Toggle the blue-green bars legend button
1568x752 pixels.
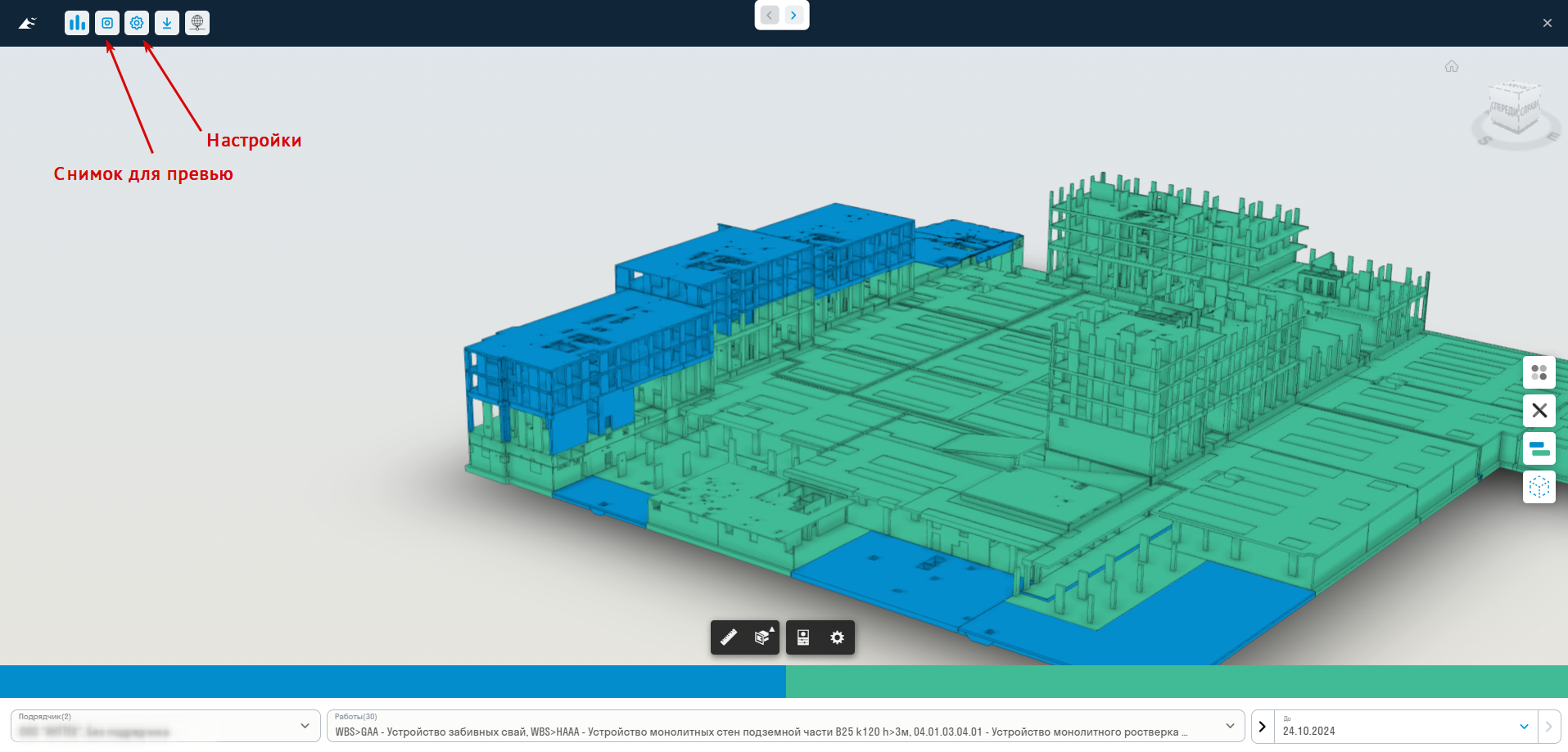pos(1539,448)
